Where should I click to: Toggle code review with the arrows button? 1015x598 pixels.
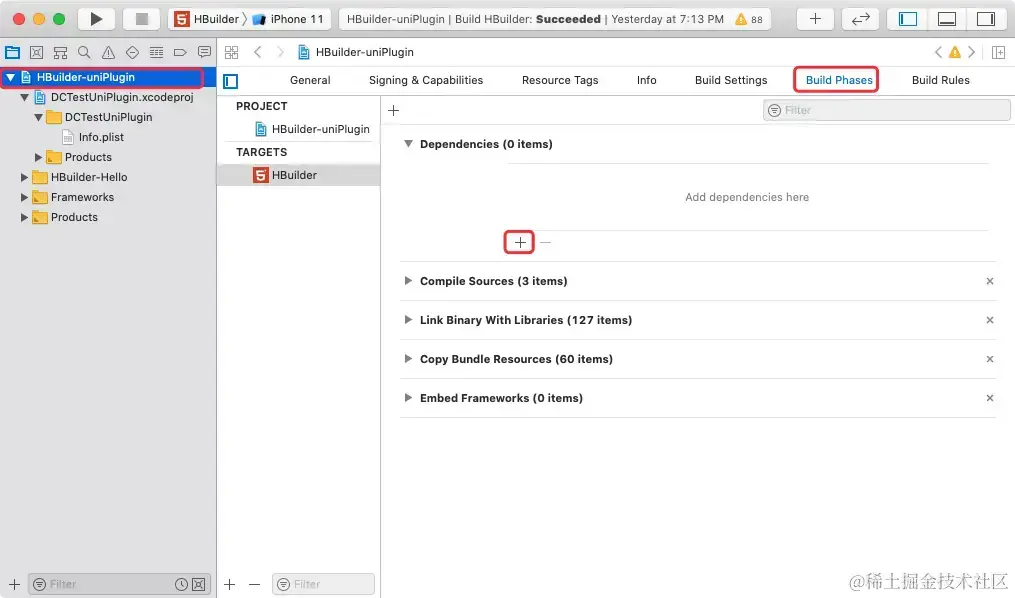point(860,19)
